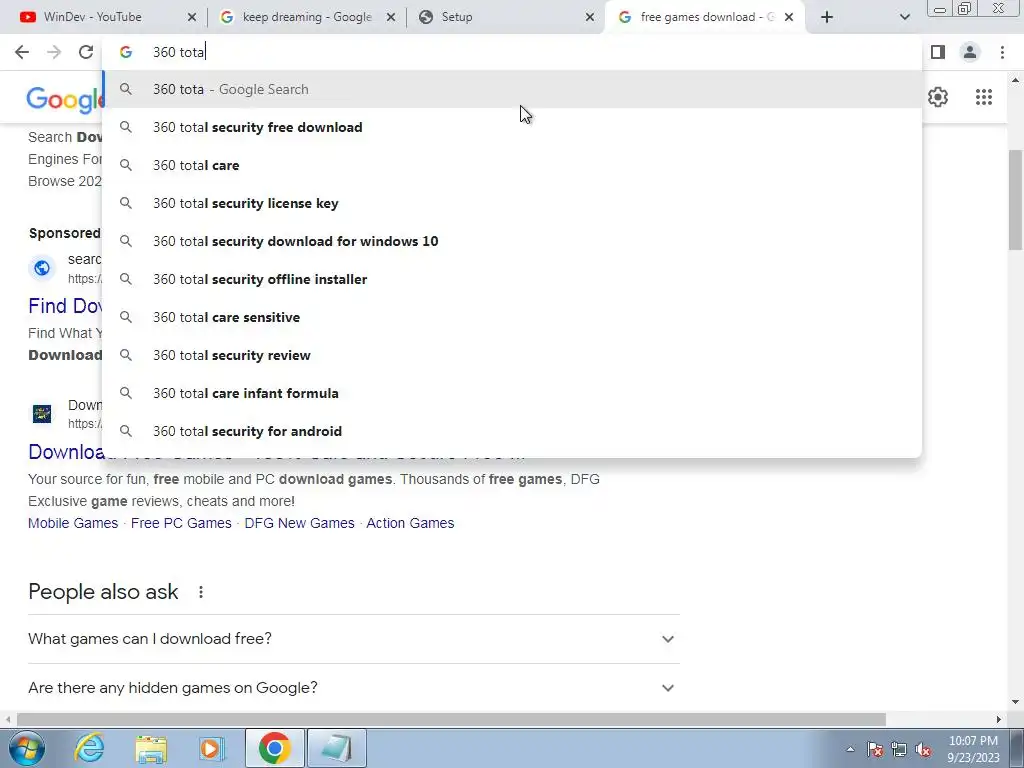Reload the page with refresh icon
Viewport: 1024px width, 768px height.
(86, 52)
